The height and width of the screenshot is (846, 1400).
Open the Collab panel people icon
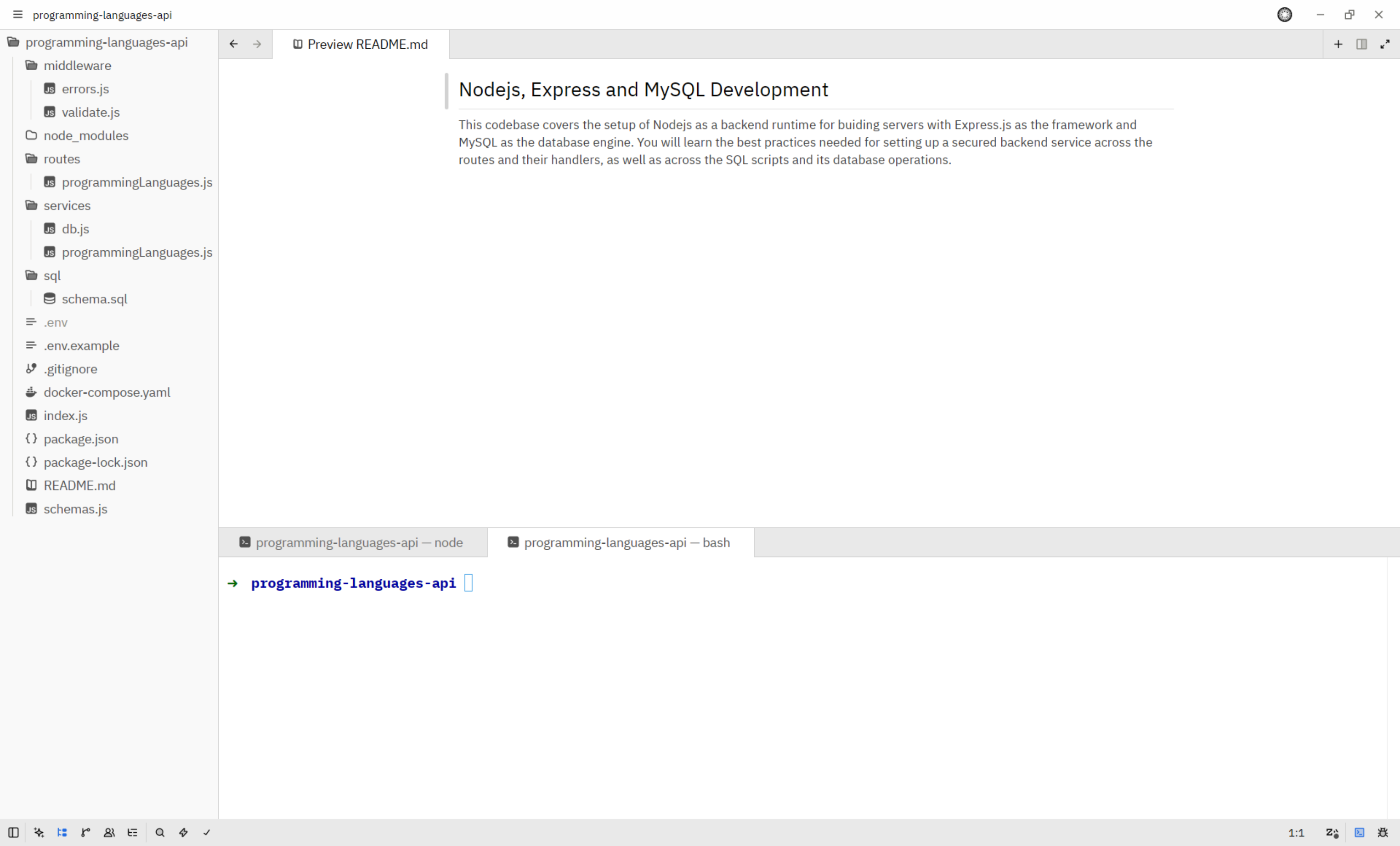point(109,832)
